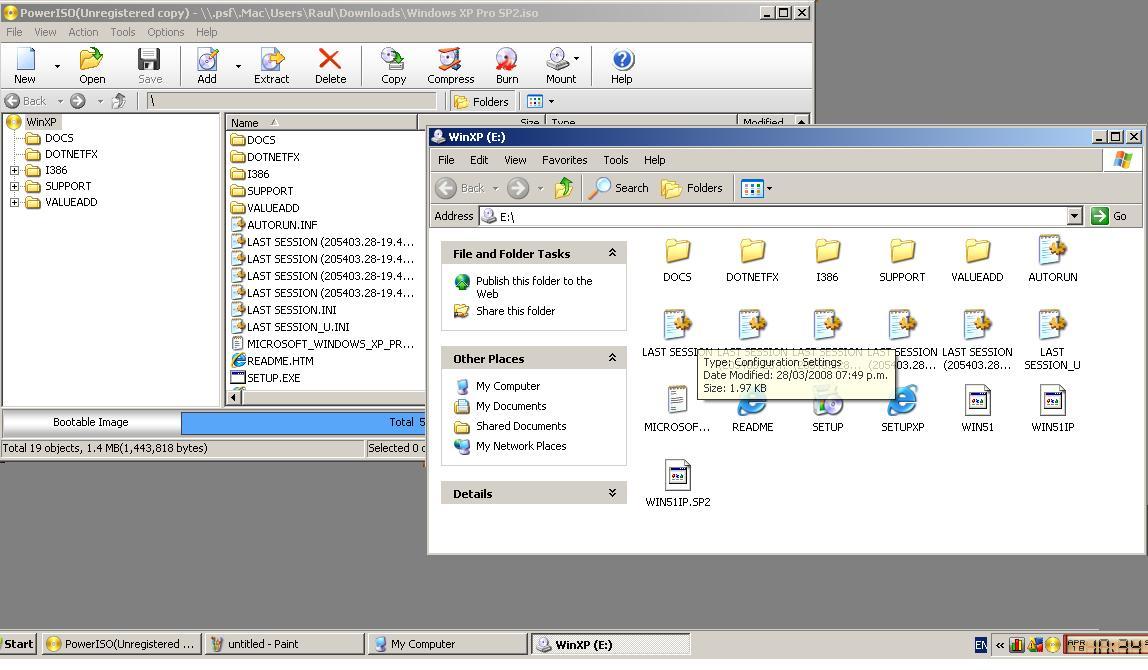
Task: Select the Delete tool in PowerISO toolbar
Action: (x=330, y=64)
